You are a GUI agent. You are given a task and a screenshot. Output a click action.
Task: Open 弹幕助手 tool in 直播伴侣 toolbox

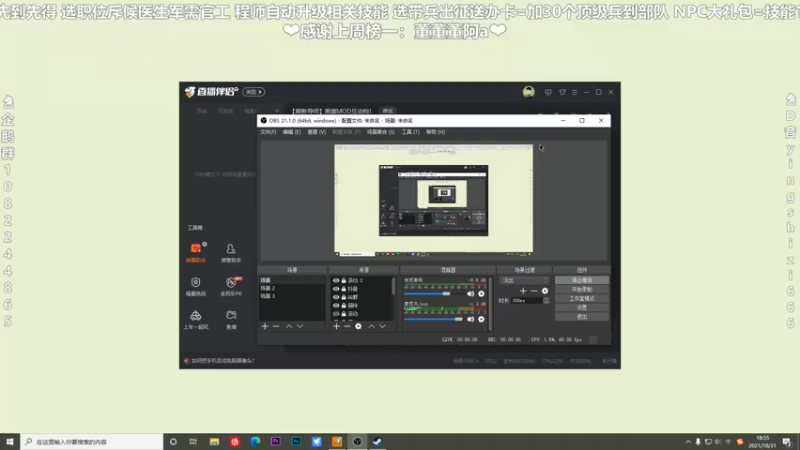click(x=196, y=253)
